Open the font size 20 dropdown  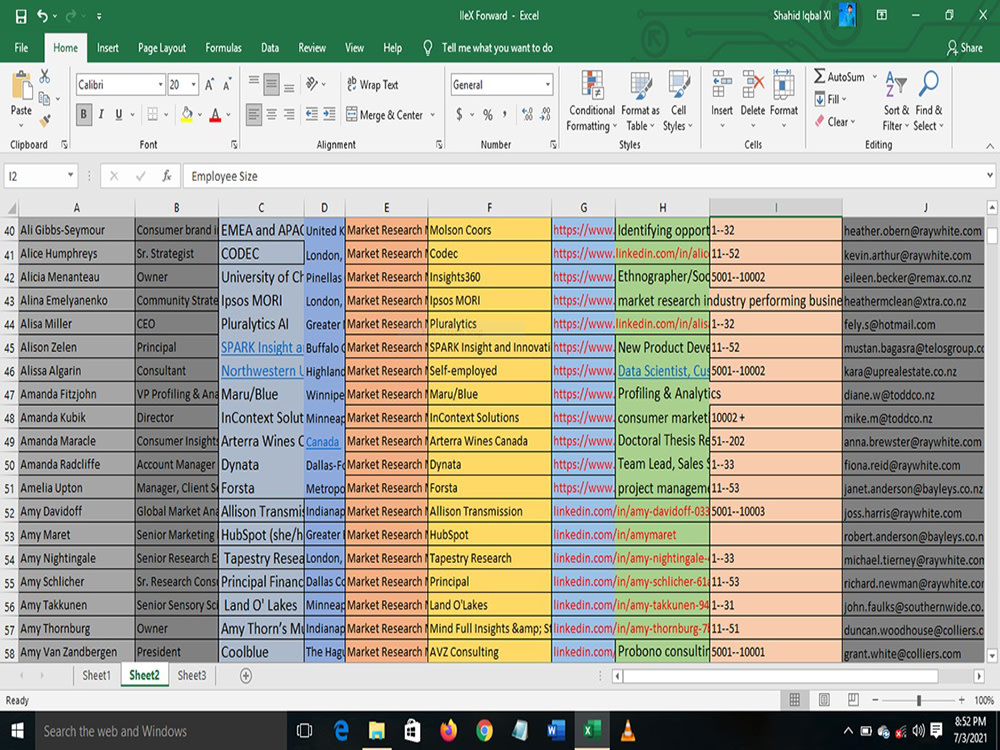click(194, 85)
